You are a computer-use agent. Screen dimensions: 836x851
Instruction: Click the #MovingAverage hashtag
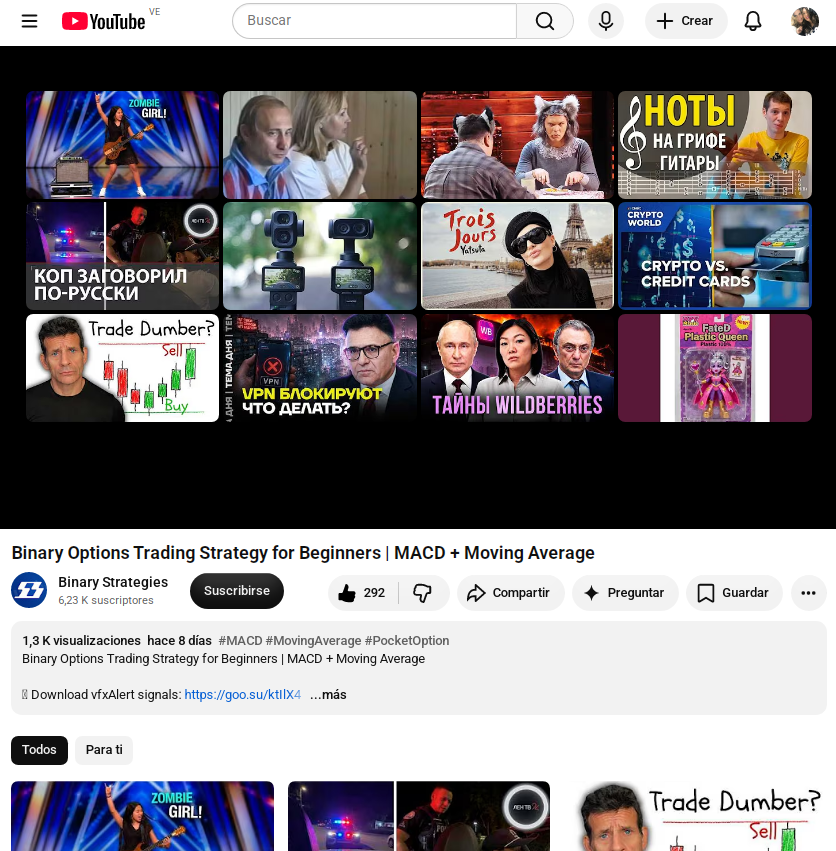pyautogui.click(x=313, y=640)
